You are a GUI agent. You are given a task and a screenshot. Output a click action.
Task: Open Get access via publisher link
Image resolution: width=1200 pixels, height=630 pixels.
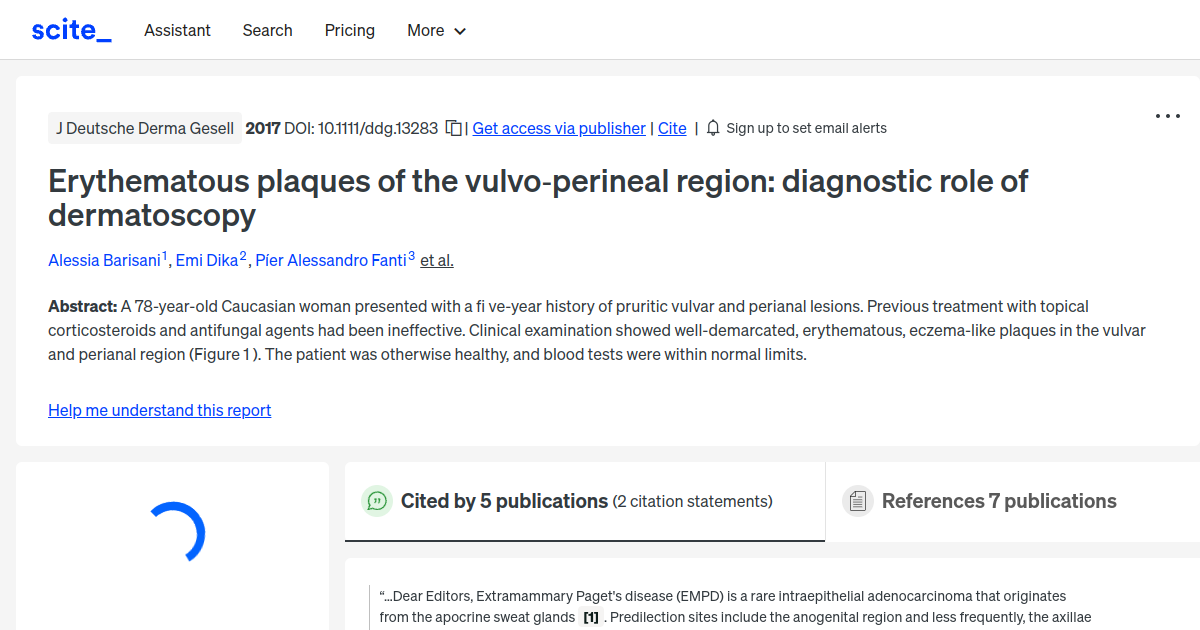[559, 128]
